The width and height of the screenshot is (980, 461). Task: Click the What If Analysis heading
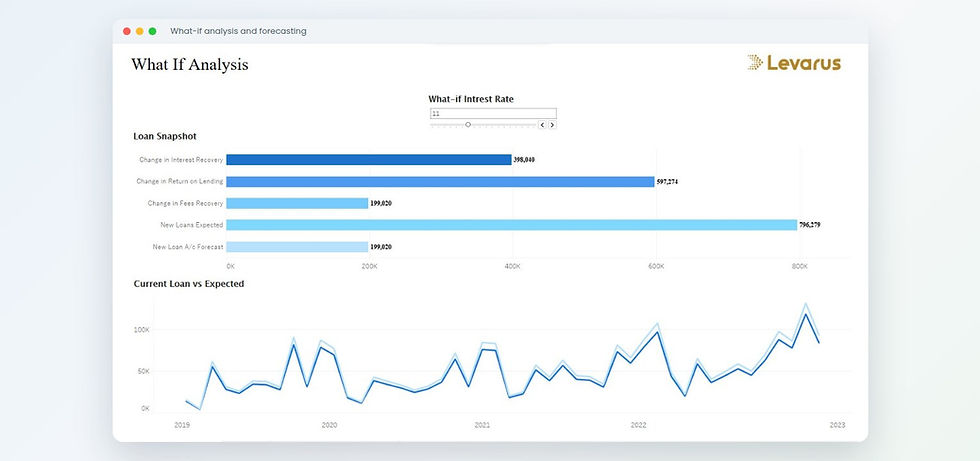189,64
